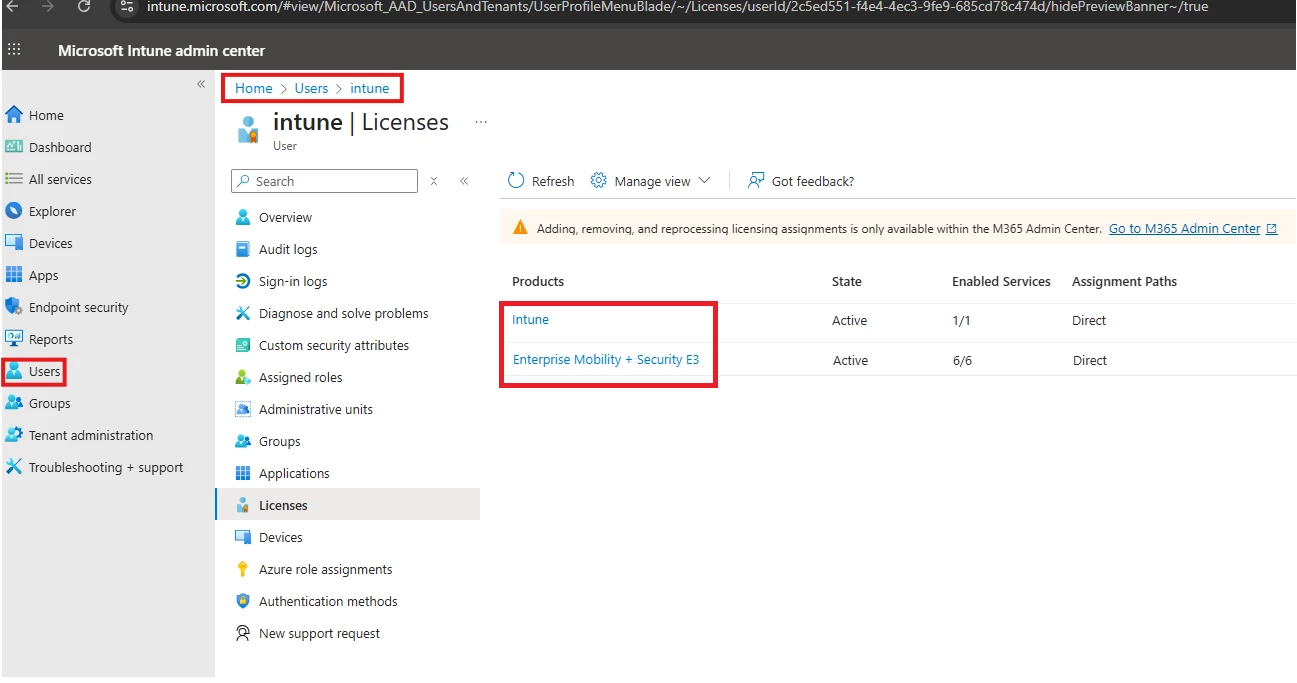Collapse the user menu panel chevron
Viewport: 1297px width, 683px height.
pos(464,181)
